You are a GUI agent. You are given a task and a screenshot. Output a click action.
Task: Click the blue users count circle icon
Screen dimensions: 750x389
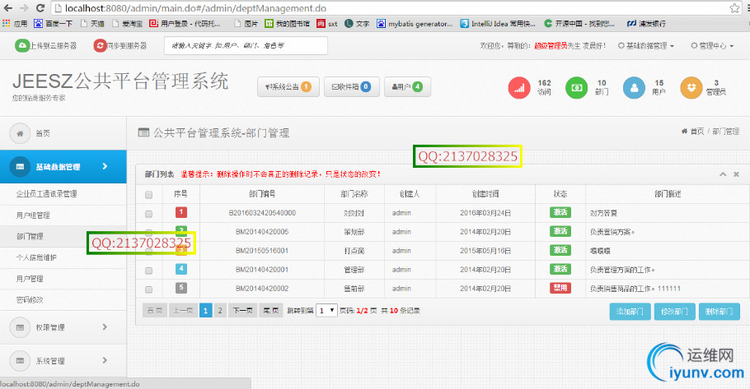tap(634, 88)
